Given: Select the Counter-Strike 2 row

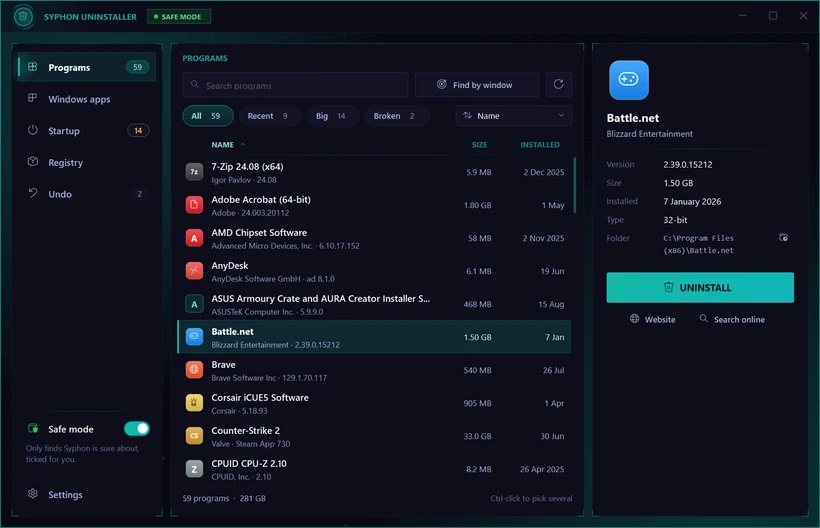Looking at the screenshot, I should pos(374,435).
